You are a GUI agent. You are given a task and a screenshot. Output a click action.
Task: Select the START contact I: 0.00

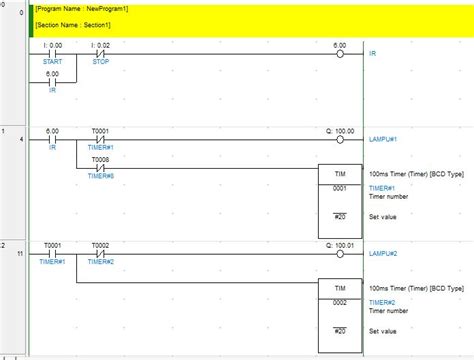(x=52, y=54)
